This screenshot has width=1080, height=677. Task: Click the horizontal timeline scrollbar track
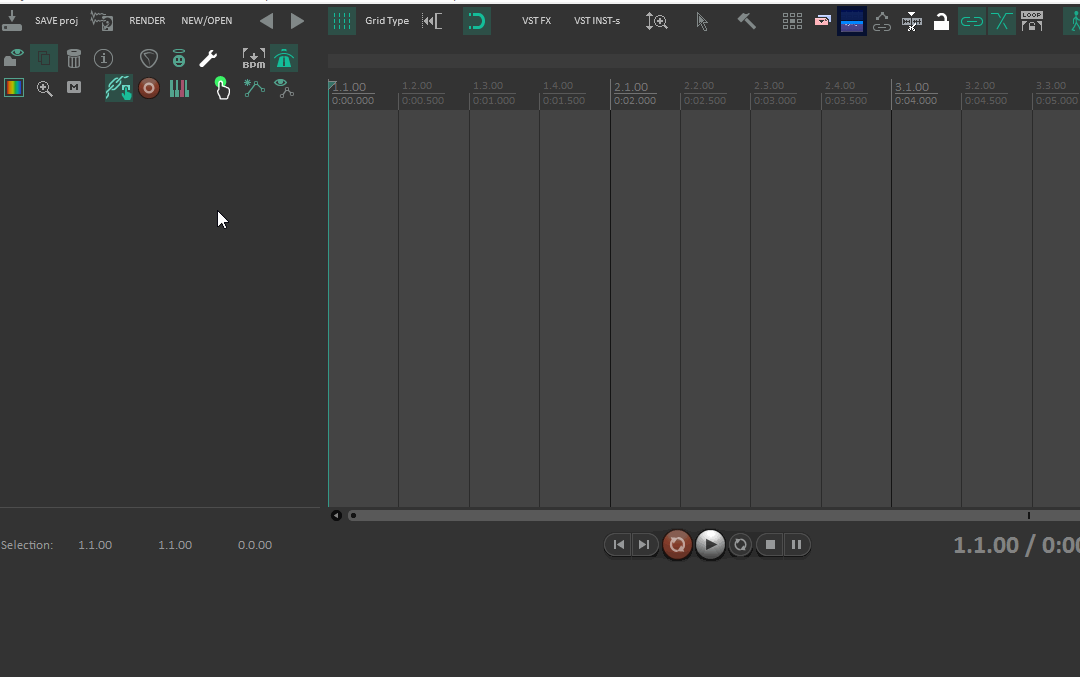pyautogui.click(x=712, y=515)
